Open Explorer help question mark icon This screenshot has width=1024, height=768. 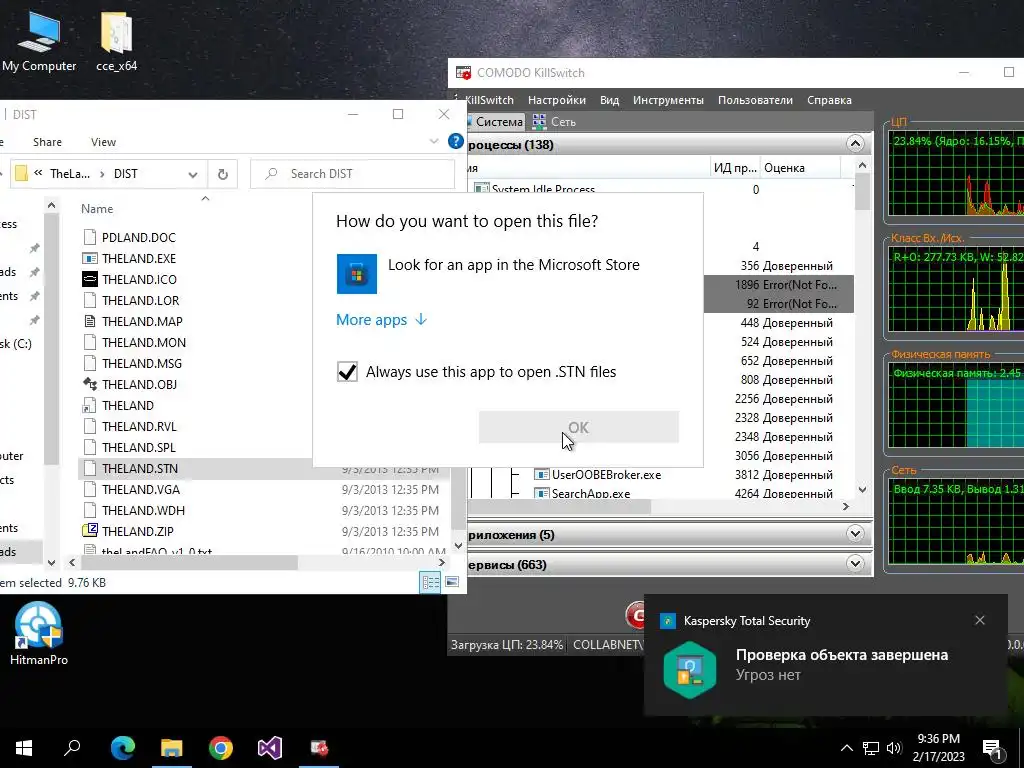456,141
